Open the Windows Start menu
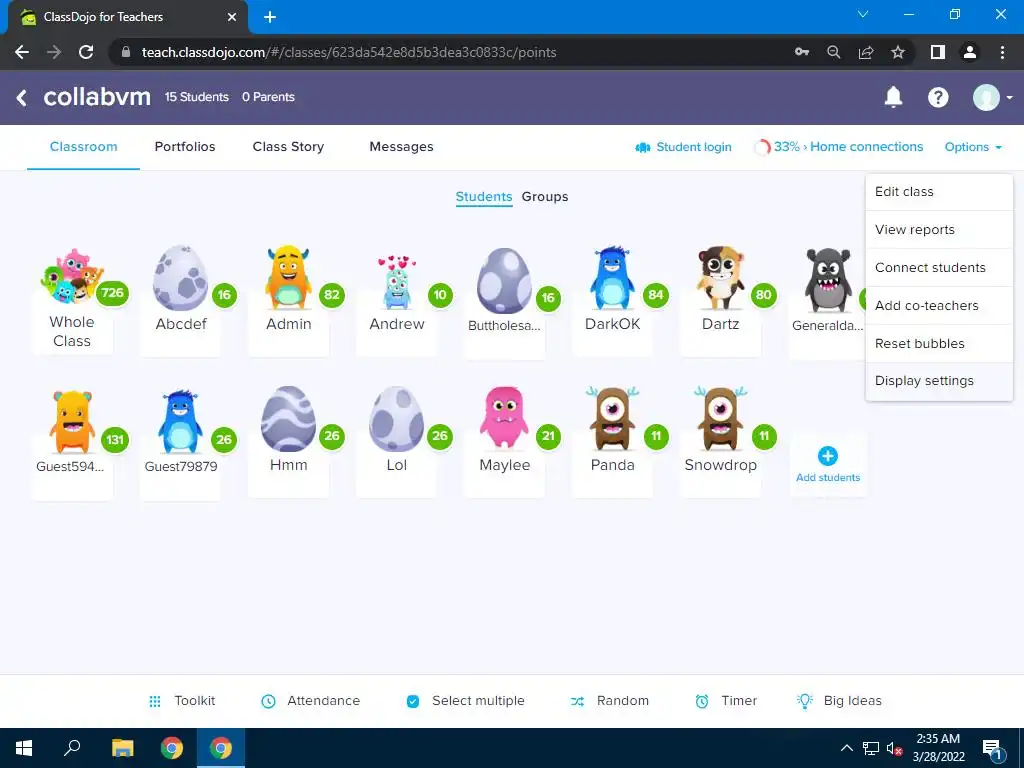Image resolution: width=1024 pixels, height=768 pixels. (x=24, y=748)
